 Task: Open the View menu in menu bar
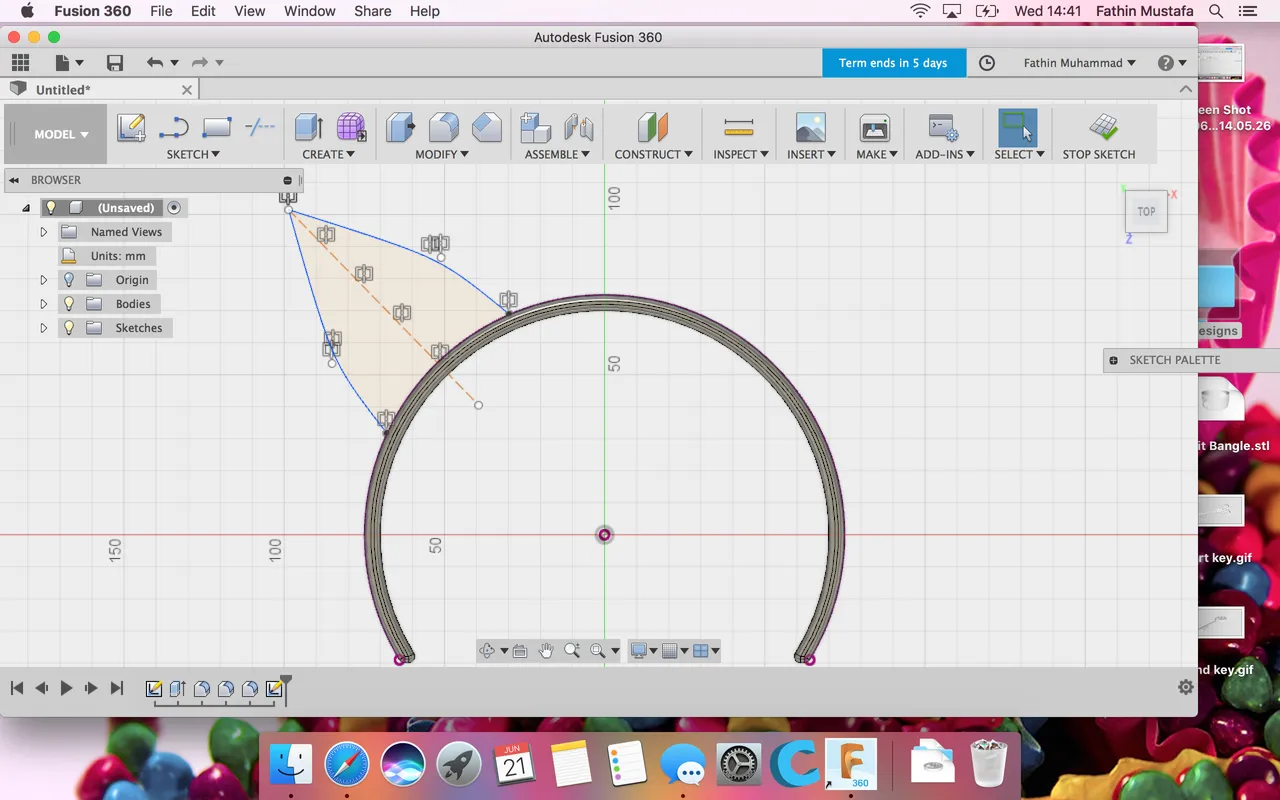click(x=249, y=11)
